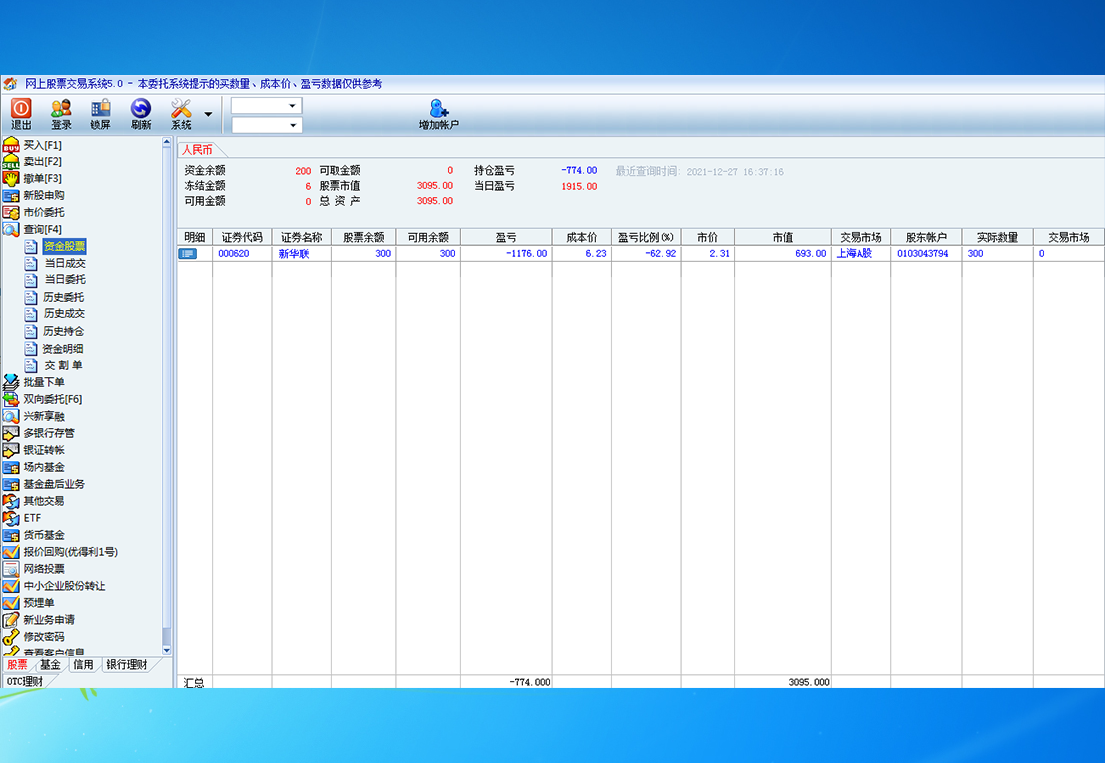Screen dimensions: 1105x763
Task: Sort the table by the 盈亏 column header
Action: [506, 237]
